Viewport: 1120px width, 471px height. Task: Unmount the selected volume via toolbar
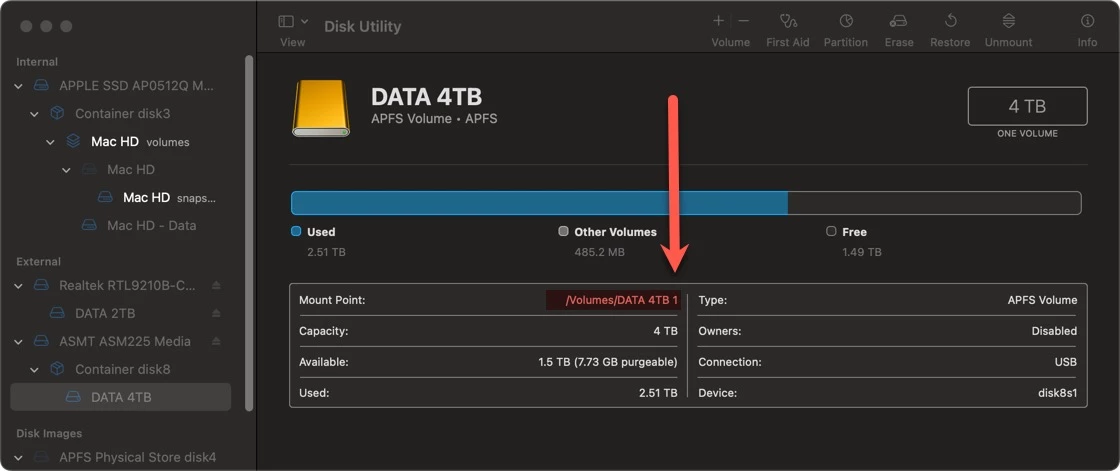(1009, 21)
